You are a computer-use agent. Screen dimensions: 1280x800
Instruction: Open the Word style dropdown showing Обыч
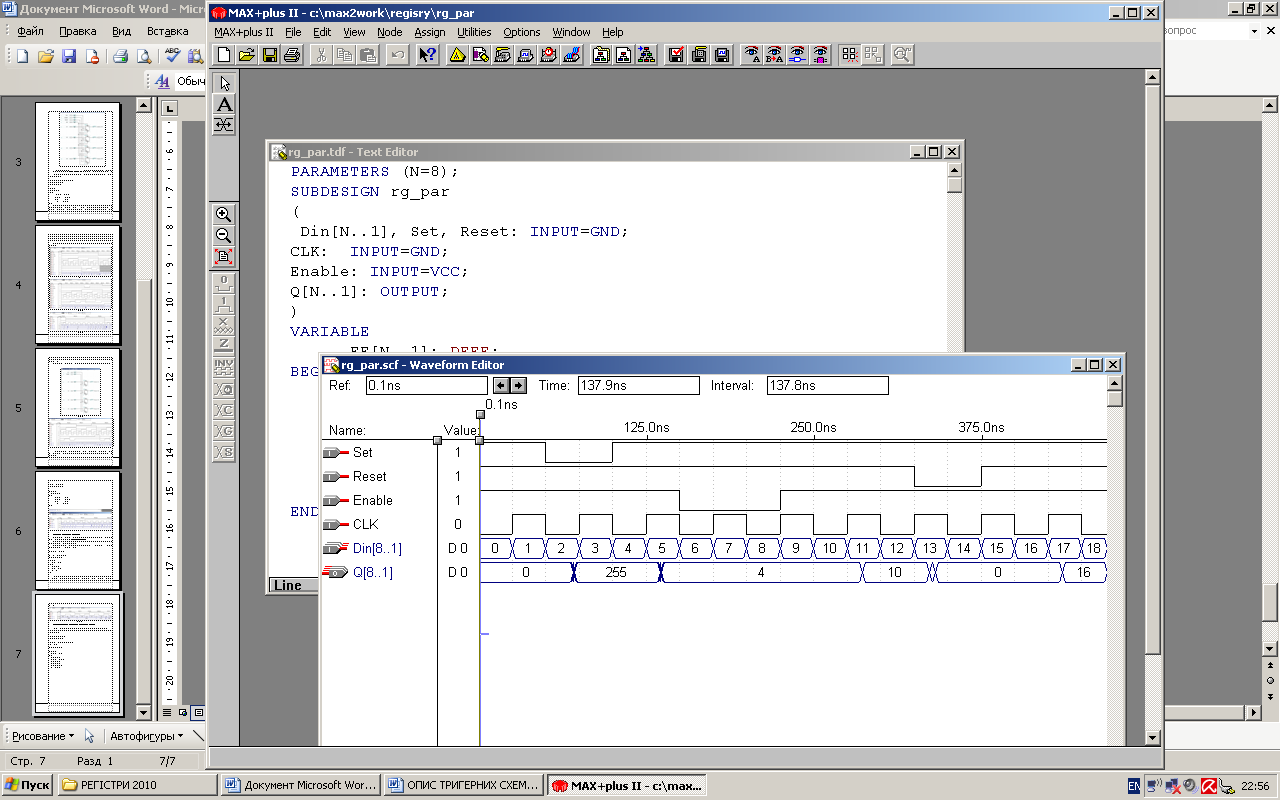tap(190, 81)
